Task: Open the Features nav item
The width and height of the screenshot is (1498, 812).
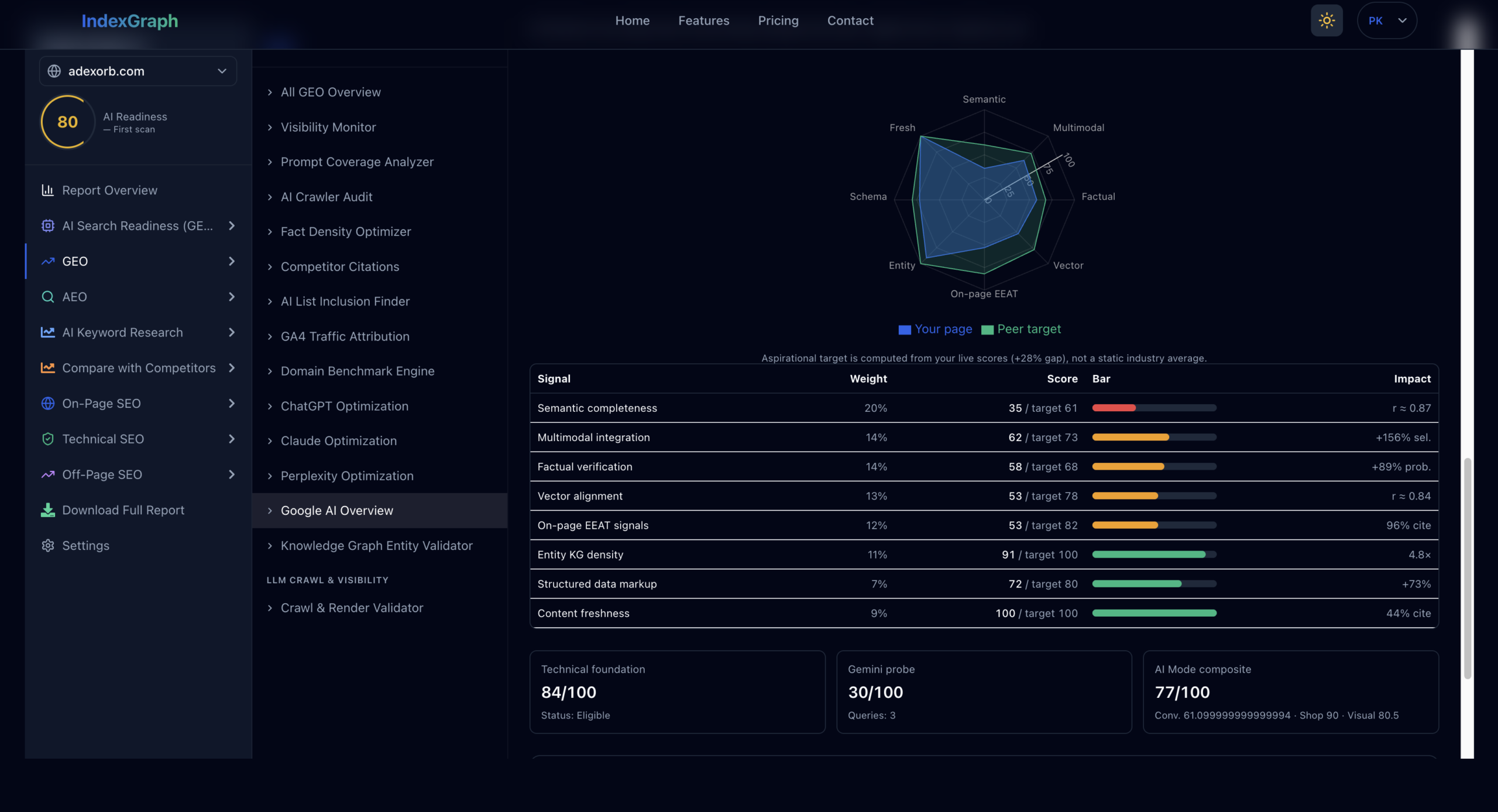Action: (703, 20)
